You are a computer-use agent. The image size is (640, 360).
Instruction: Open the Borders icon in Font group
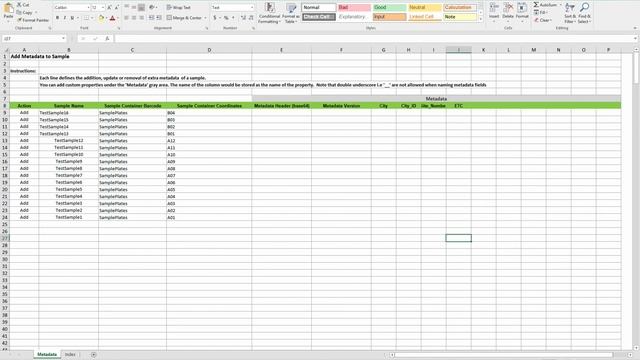86,18
